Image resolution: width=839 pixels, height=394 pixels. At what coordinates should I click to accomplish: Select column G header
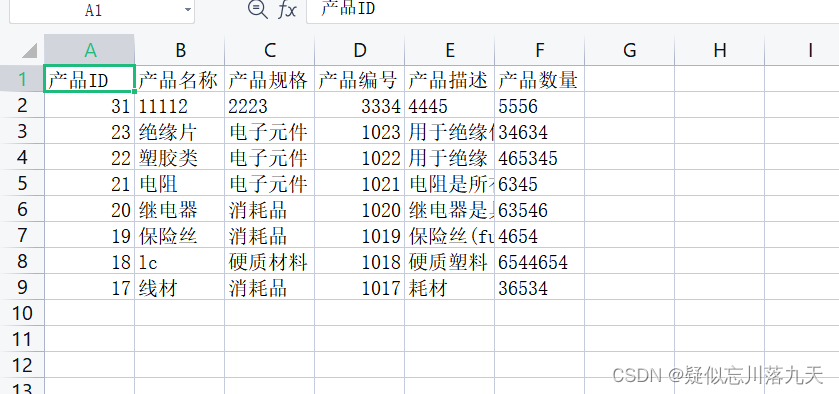629,50
